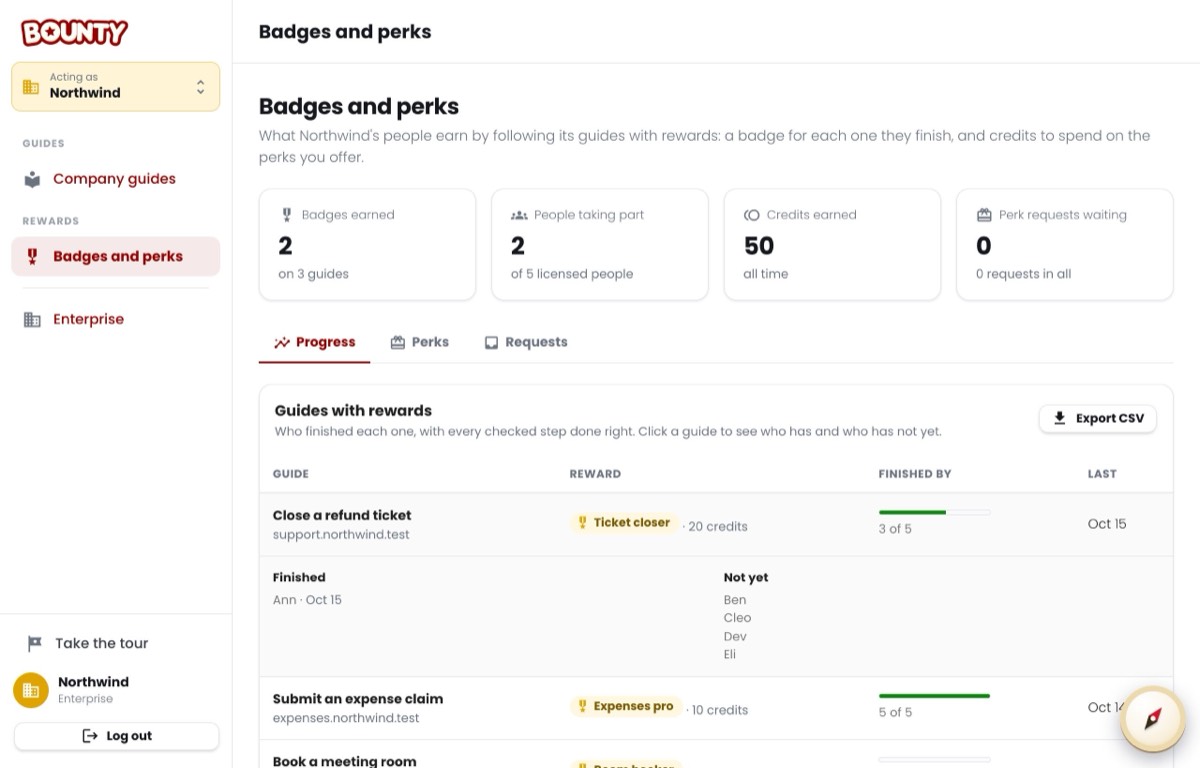Click the gift icon in Perk requests waiting
1200x768 pixels.
(984, 215)
